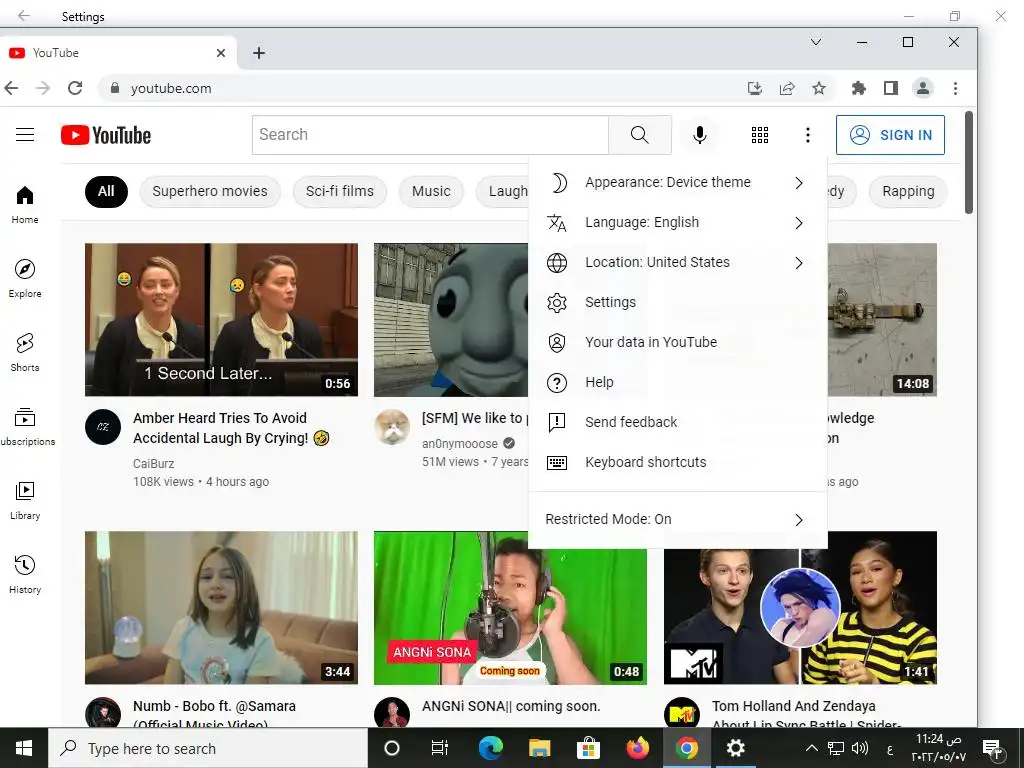Expand Restricted Mode: On submenu
The image size is (1024, 768).
pyautogui.click(x=678, y=520)
